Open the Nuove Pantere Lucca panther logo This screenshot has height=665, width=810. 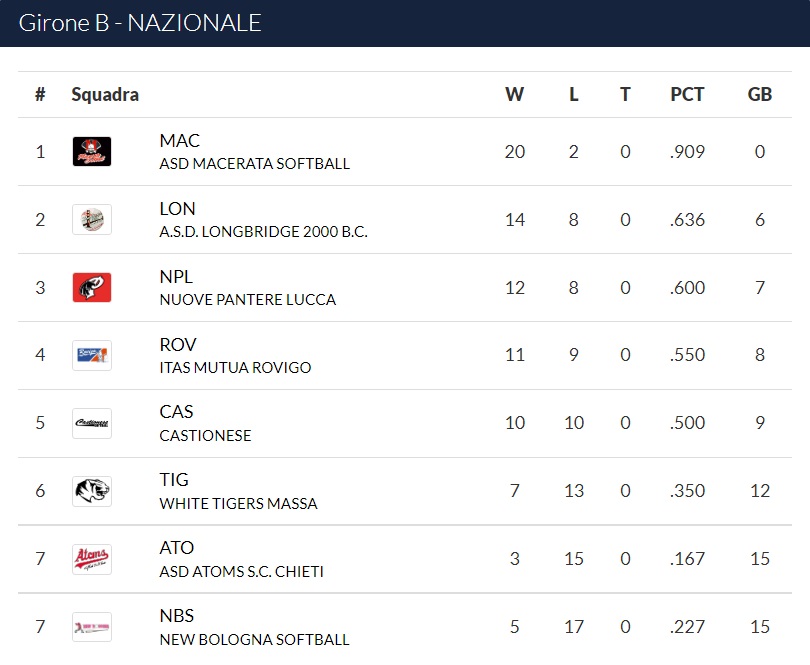92,287
